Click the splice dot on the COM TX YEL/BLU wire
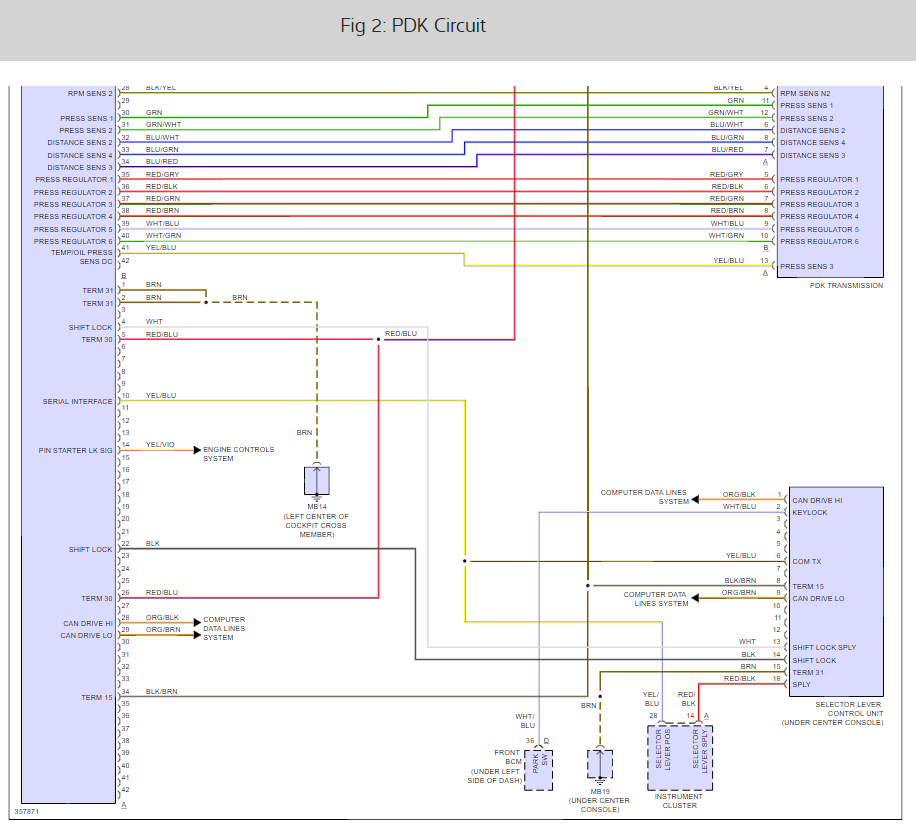The width and height of the screenshot is (916, 837). pyautogui.click(x=465, y=561)
